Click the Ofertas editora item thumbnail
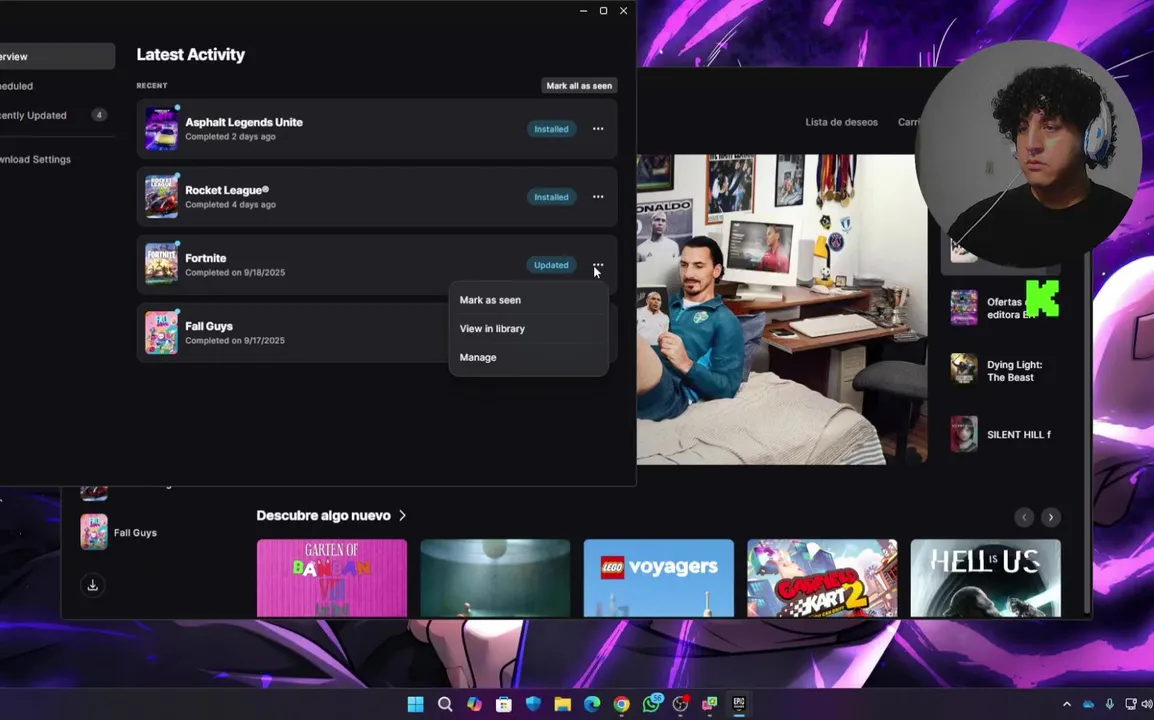Screen dimensions: 1154x720 tap(963, 306)
